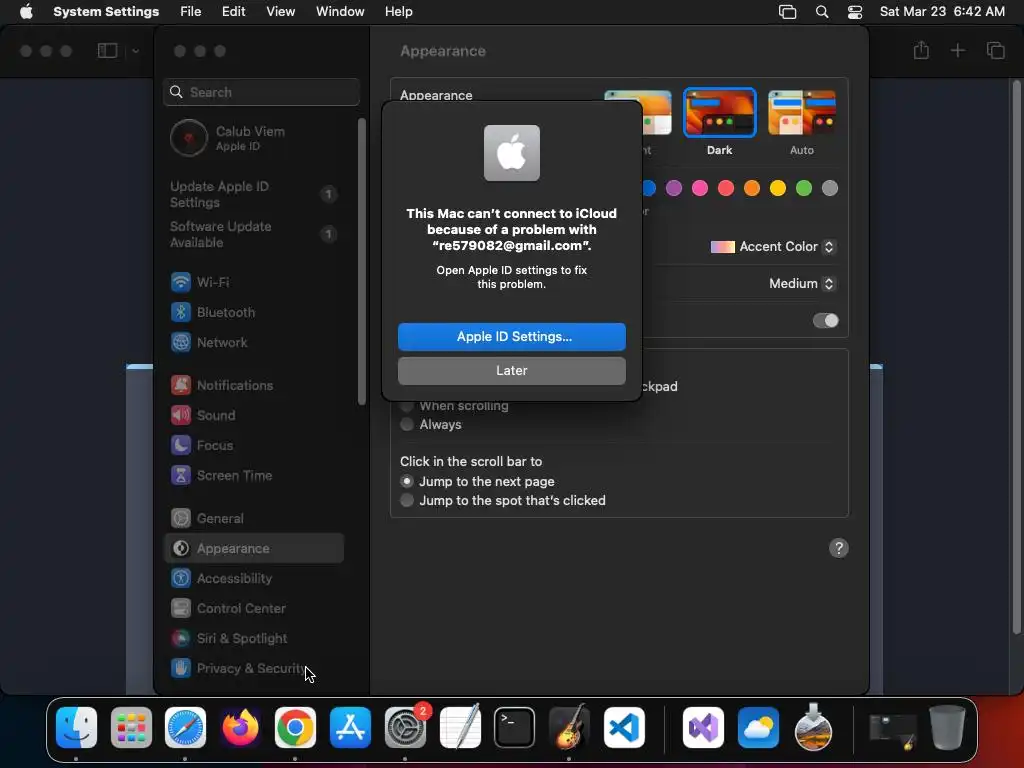
Task: Open Update Apple ID Settings notice
Action: (255, 195)
